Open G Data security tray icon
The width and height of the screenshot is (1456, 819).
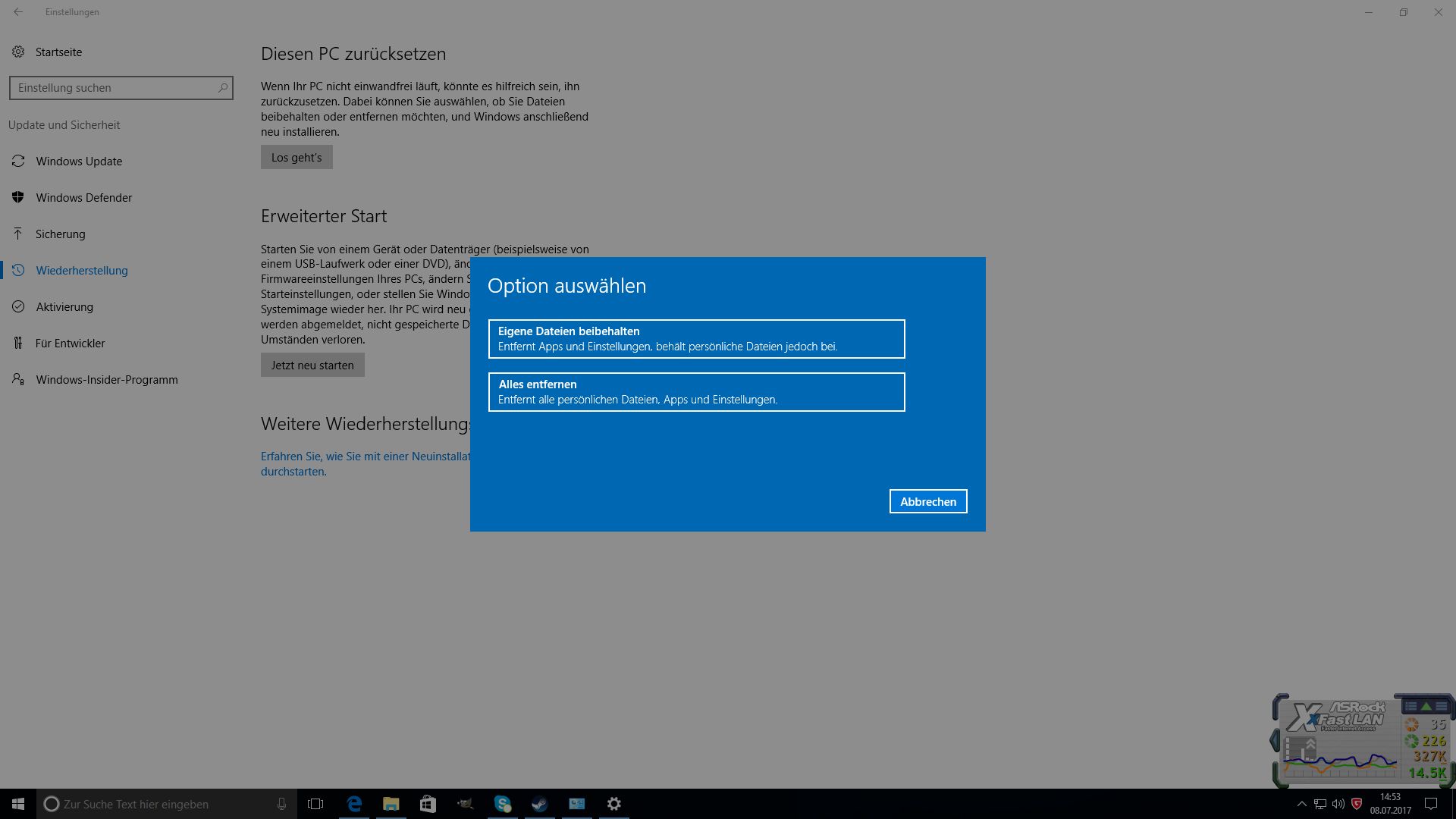click(1357, 804)
